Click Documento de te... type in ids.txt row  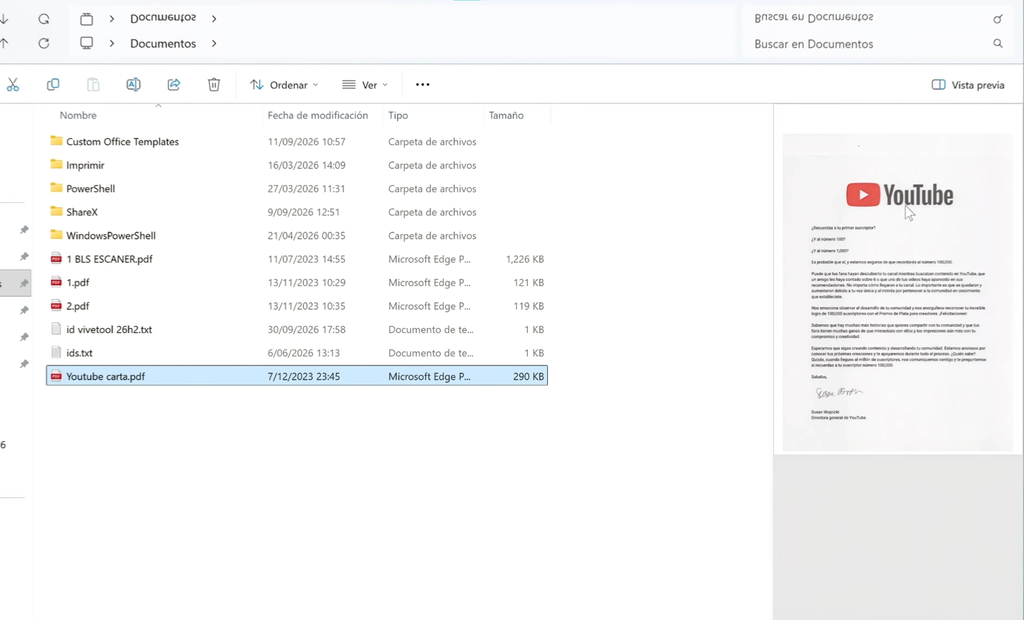click(x=430, y=353)
